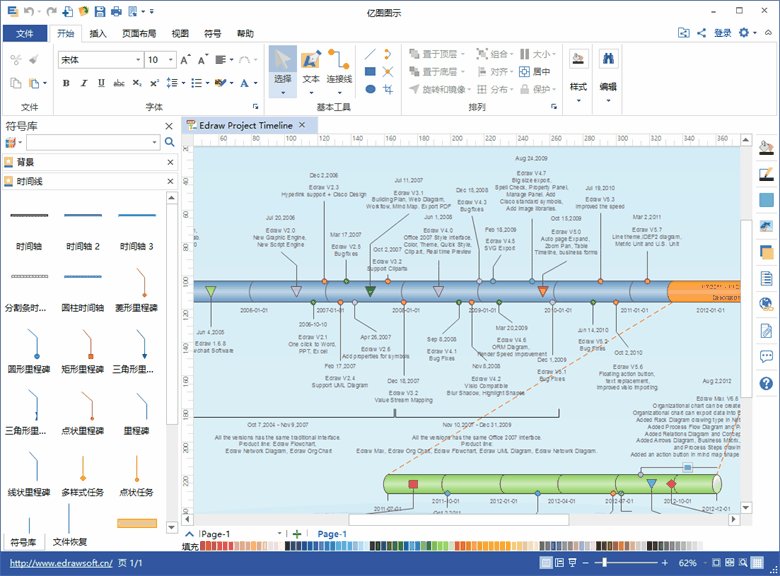The height and width of the screenshot is (576, 780).
Task: Pick the rectangle shape tool
Action: coord(370,72)
